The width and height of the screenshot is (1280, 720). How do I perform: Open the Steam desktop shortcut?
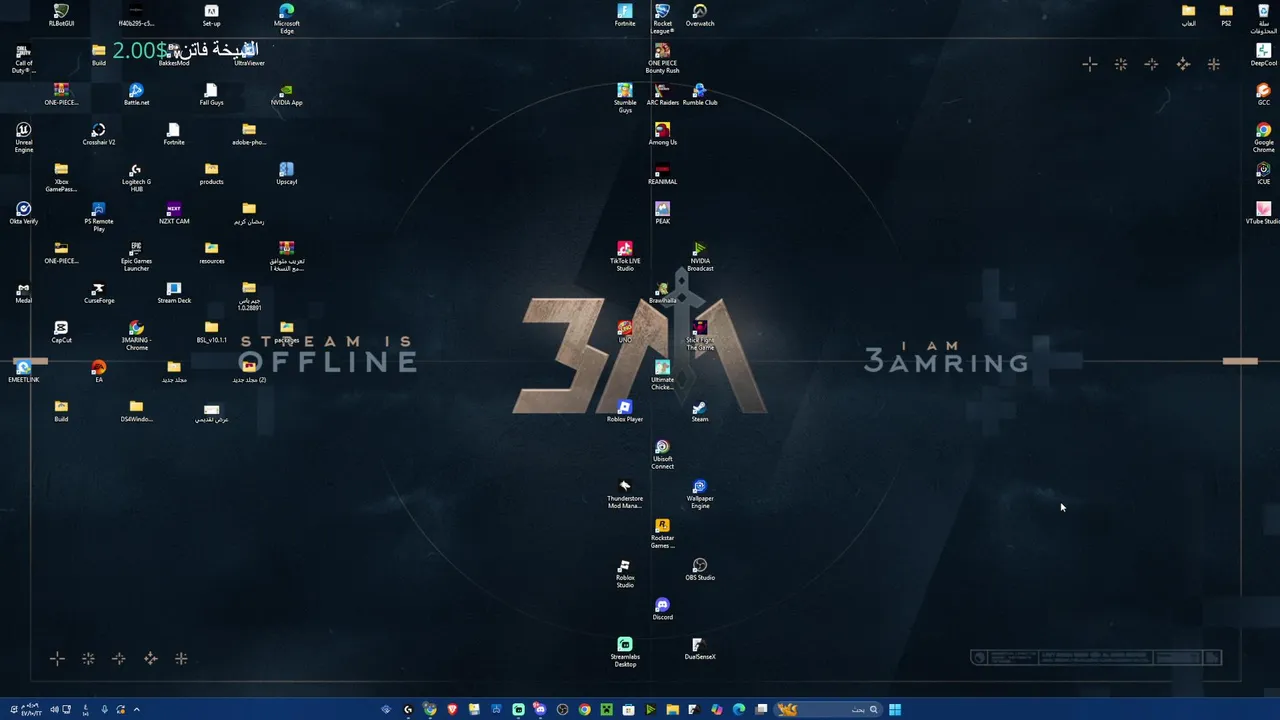[x=700, y=411]
